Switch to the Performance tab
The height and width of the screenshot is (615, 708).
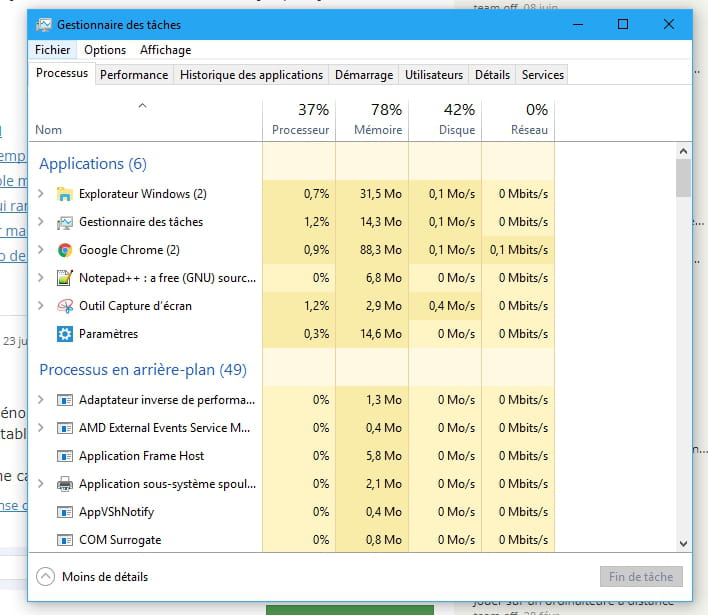(134, 75)
